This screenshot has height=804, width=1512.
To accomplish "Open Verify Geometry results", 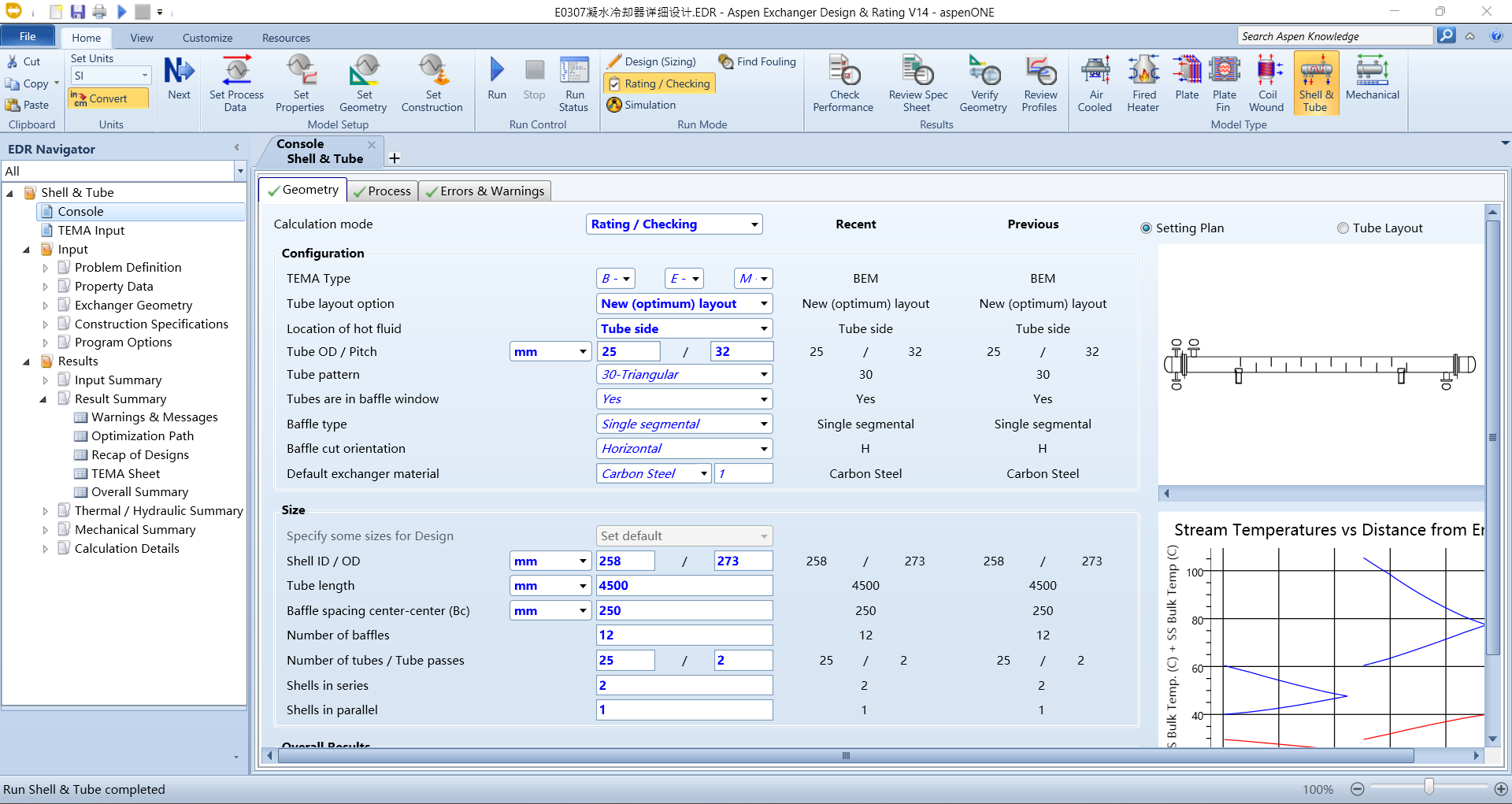I will click(984, 83).
